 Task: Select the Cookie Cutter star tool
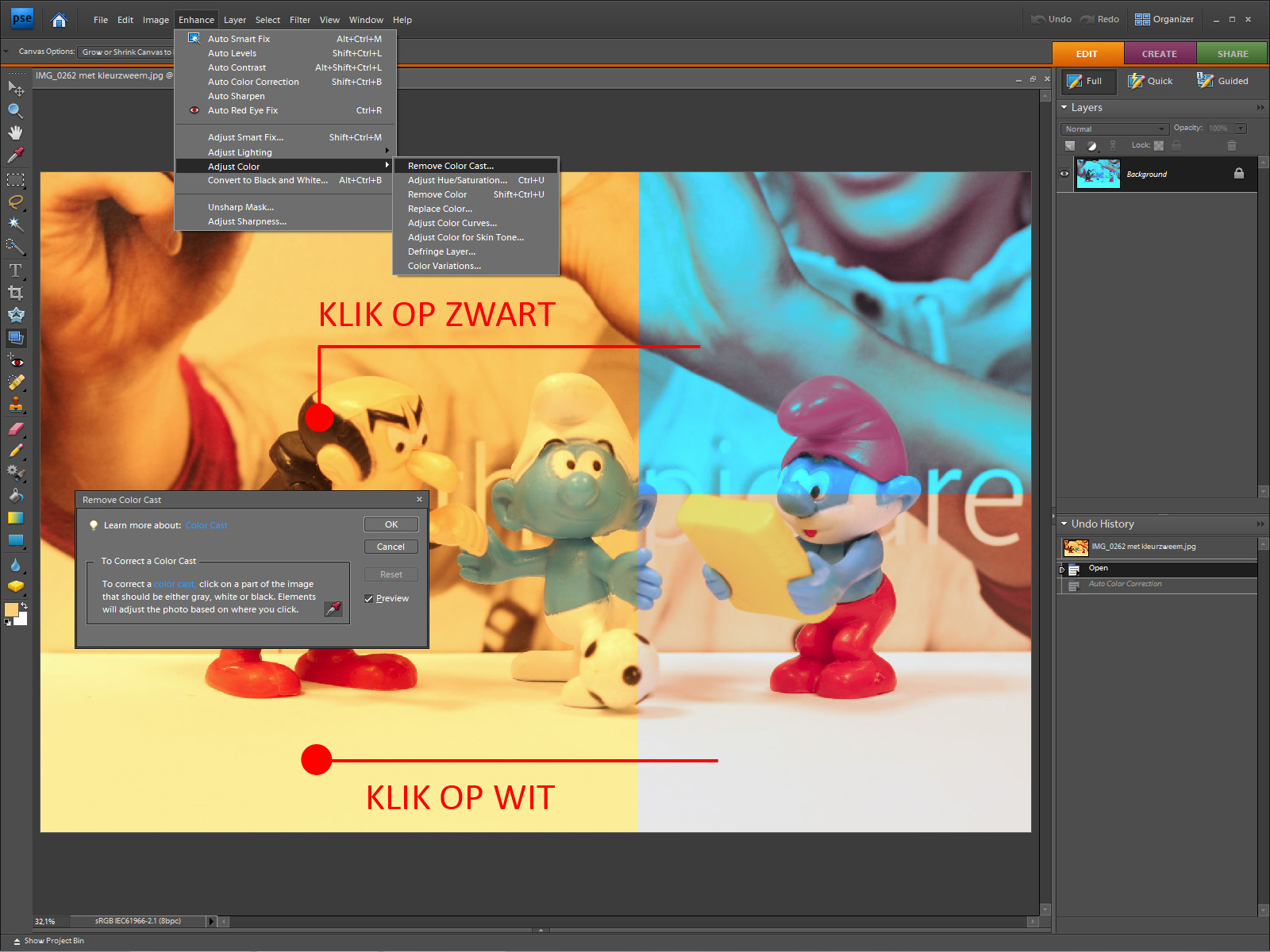(15, 315)
